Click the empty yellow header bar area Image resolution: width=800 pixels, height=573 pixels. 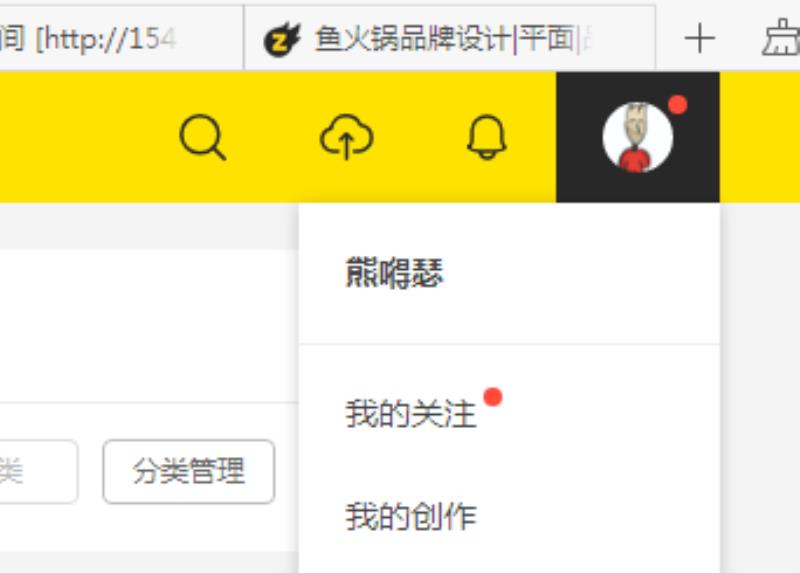click(x=87, y=137)
